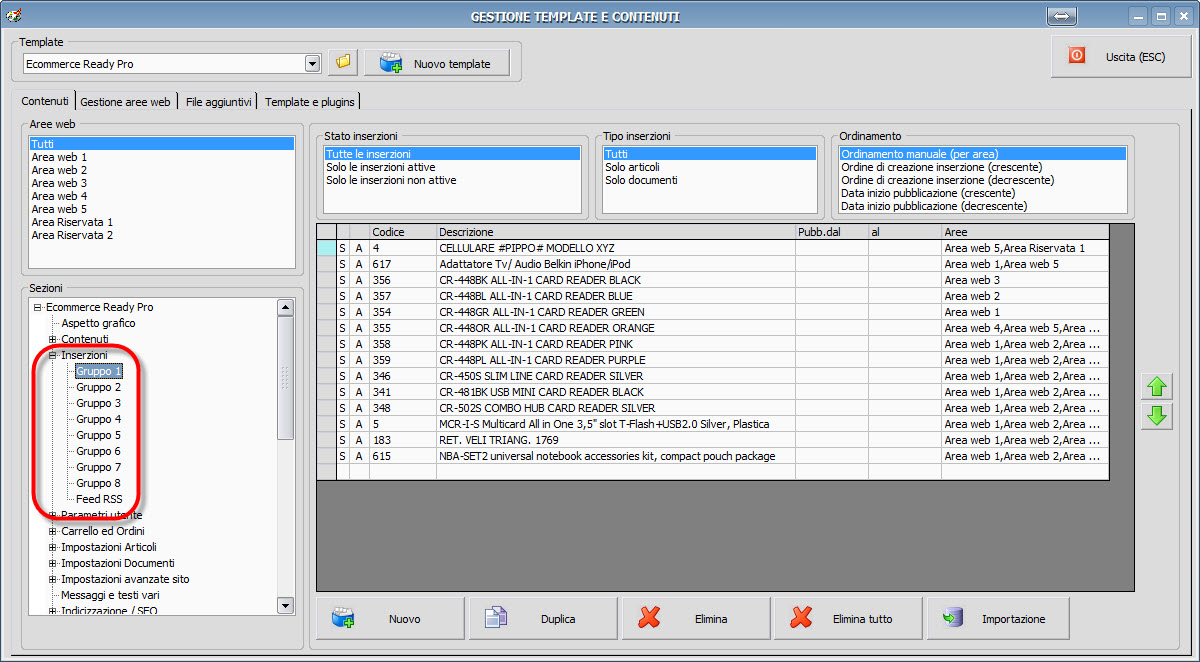Viewport: 1200px width, 662px height.
Task: Select Feed RSS tree item
Action: pyautogui.click(x=99, y=499)
